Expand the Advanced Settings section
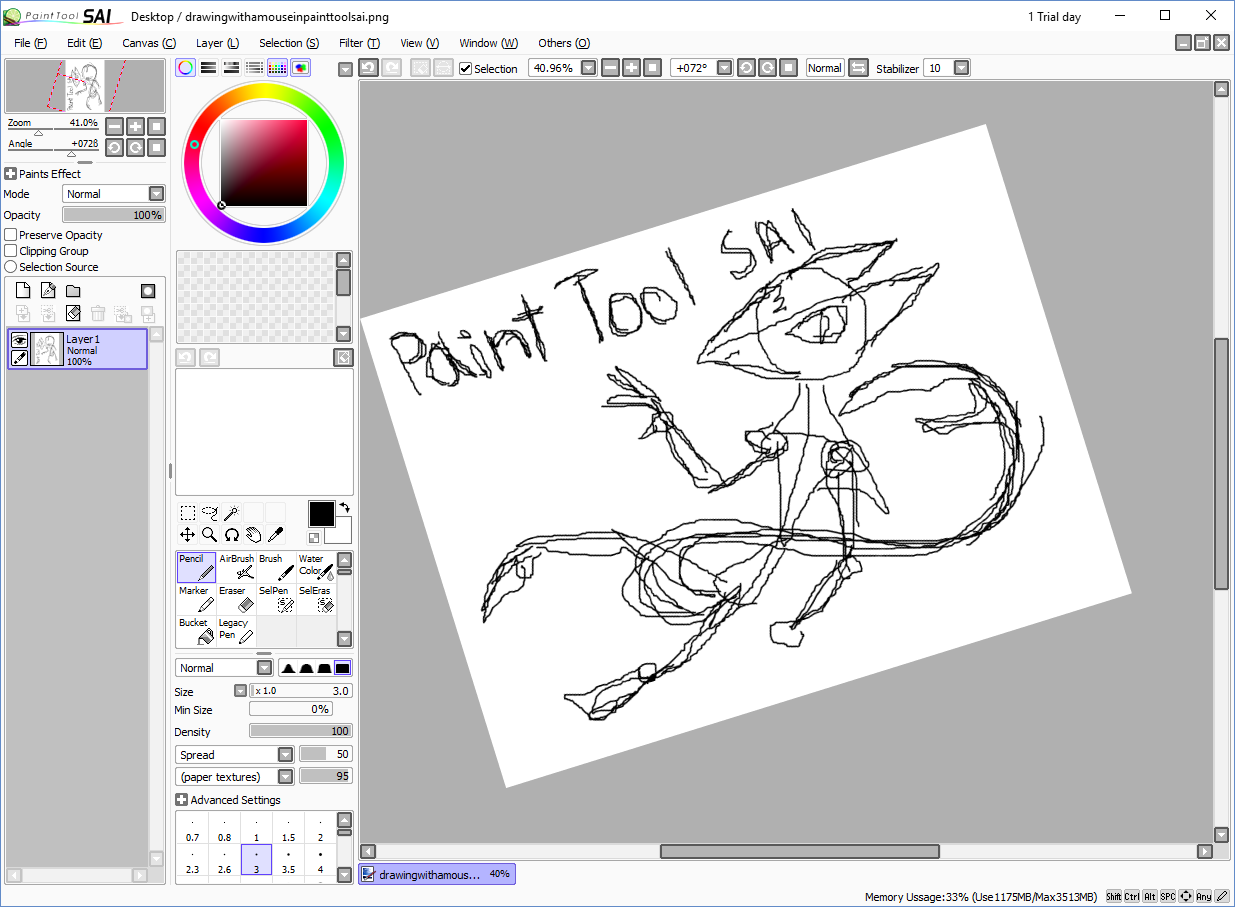The image size is (1235, 907). [181, 800]
